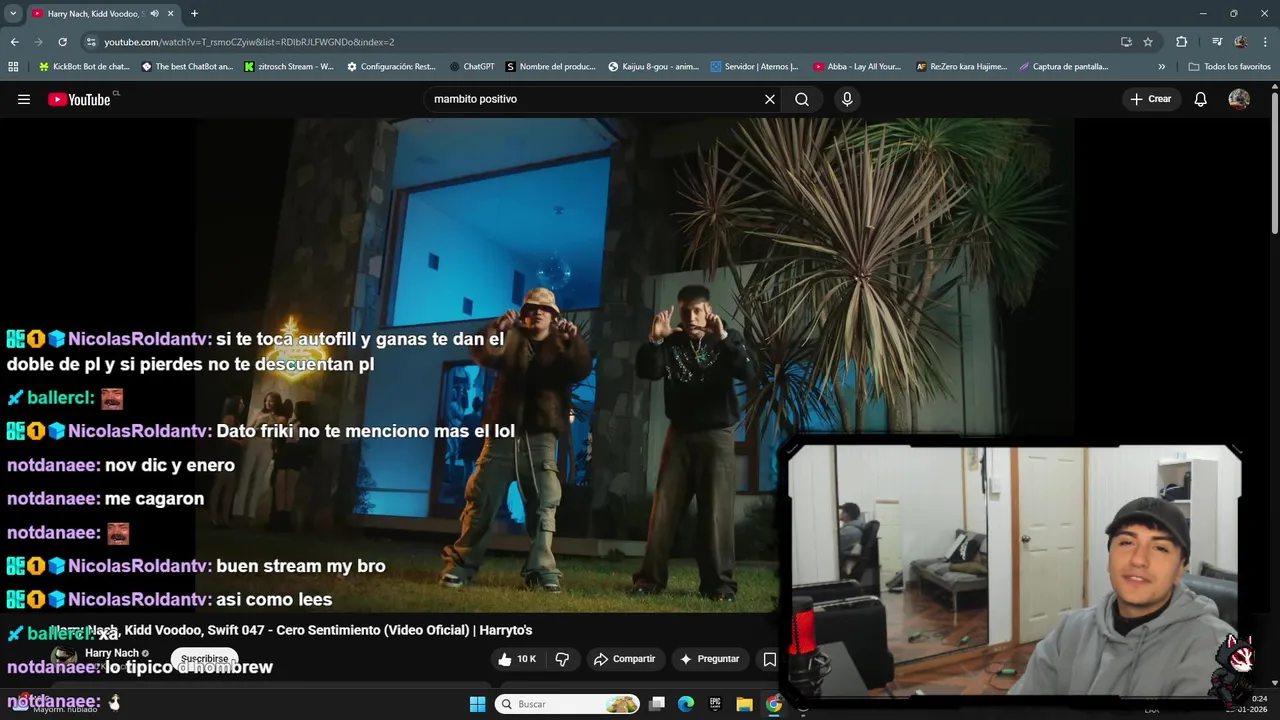Click the video title Cero Sentimiento

click(291, 630)
